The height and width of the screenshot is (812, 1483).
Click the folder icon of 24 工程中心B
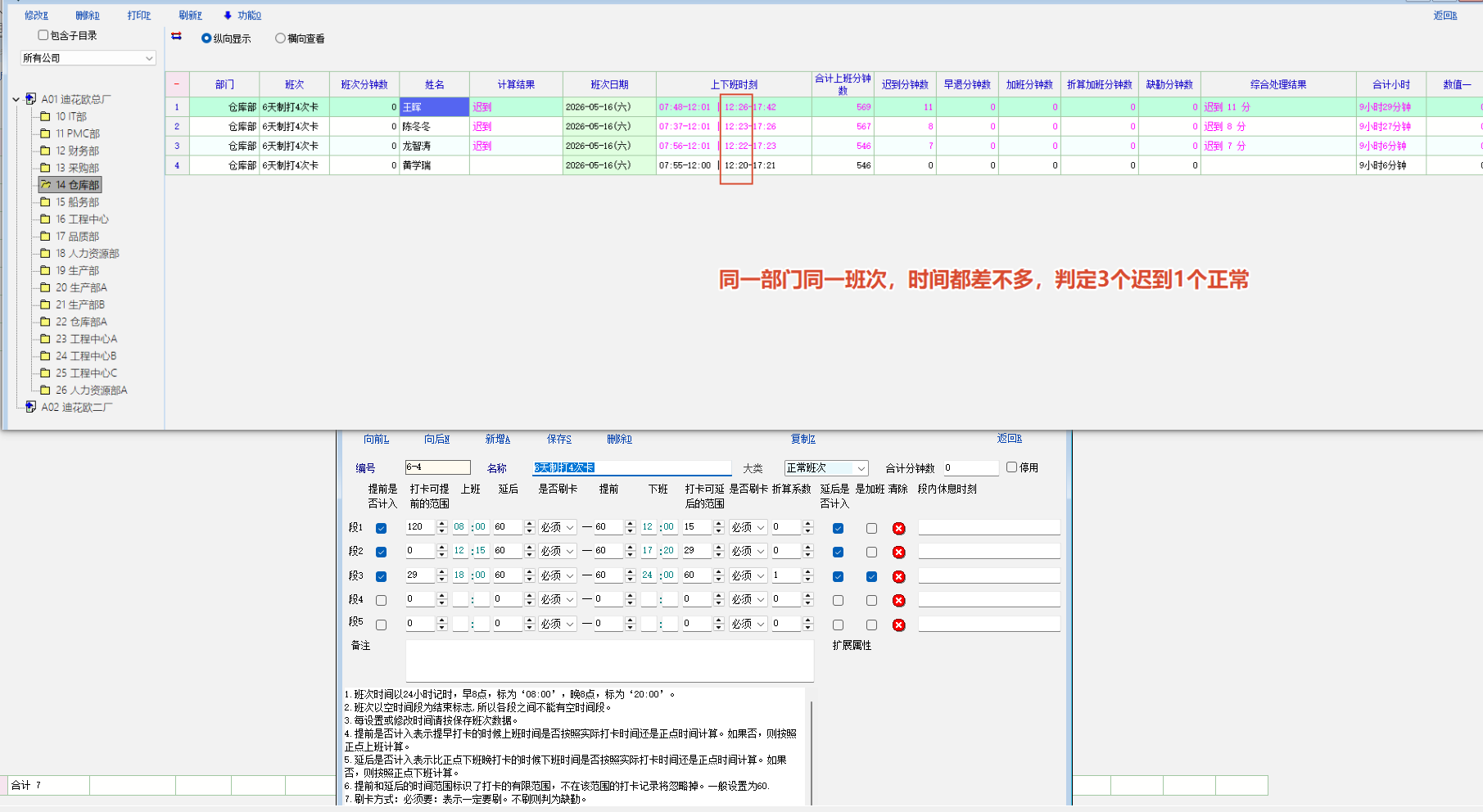click(46, 356)
